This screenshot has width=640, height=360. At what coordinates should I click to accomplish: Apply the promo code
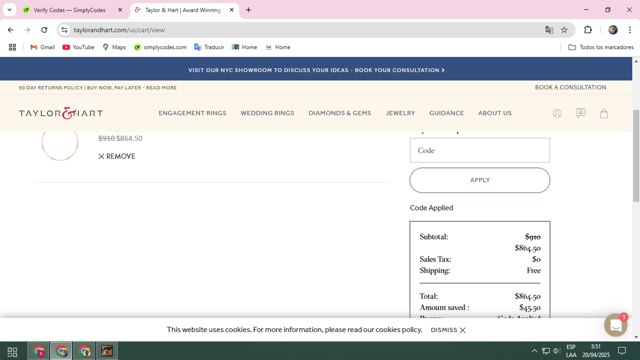(x=480, y=180)
